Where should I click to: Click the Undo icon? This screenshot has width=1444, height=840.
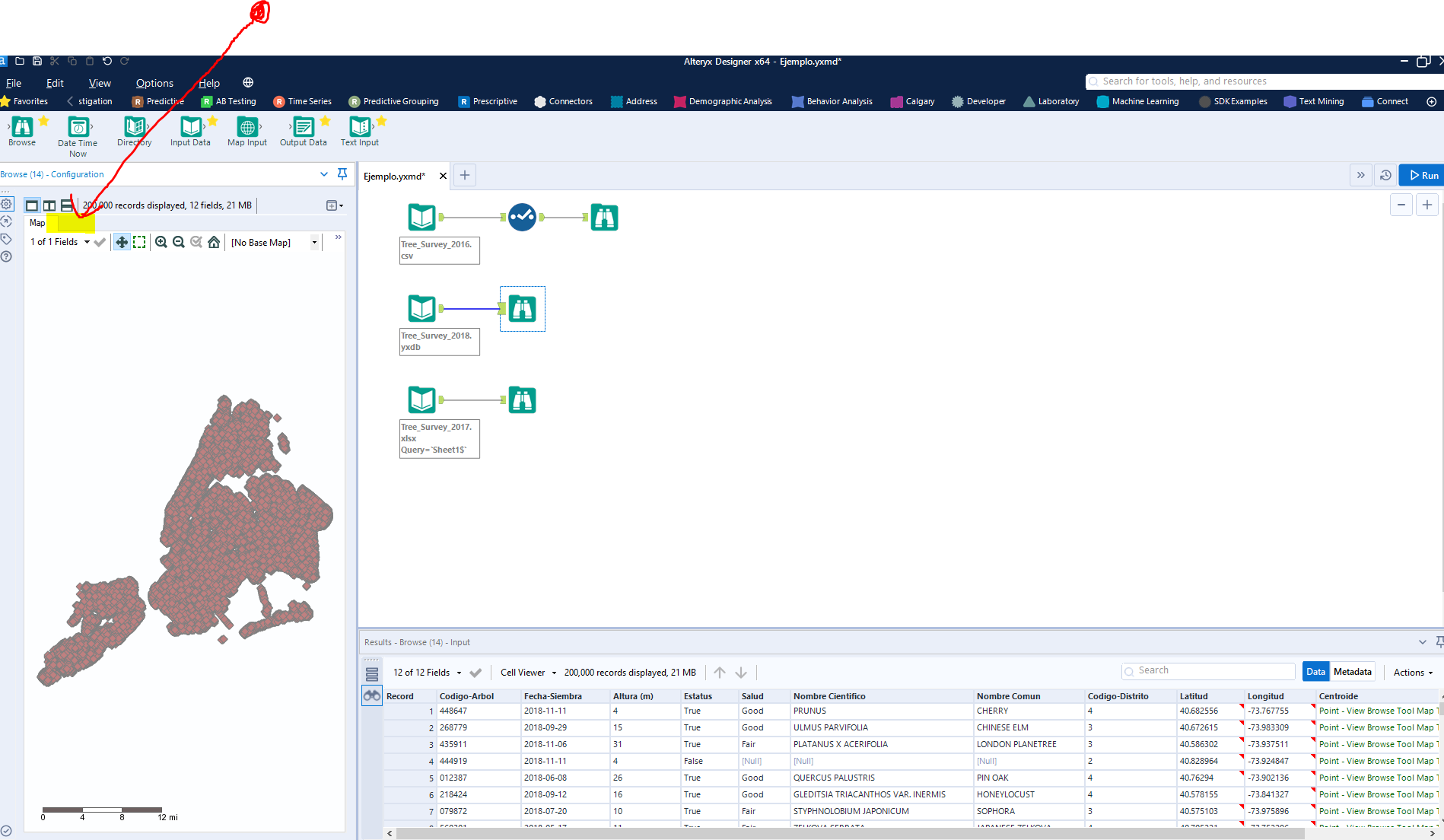(107, 61)
